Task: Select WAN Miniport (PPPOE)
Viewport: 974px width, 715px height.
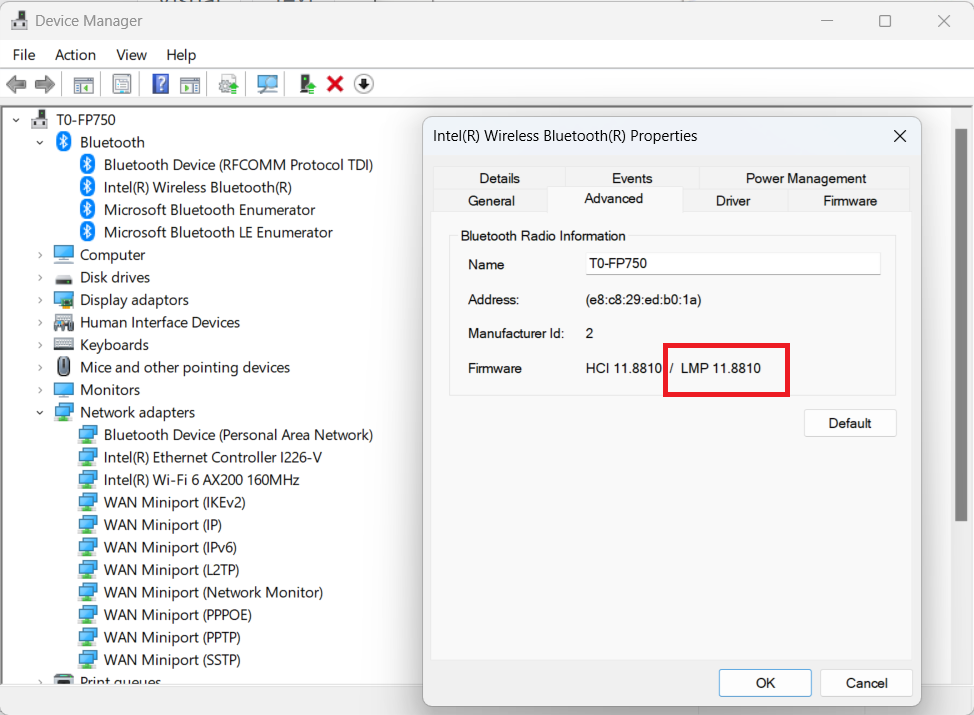Action: [x=178, y=614]
